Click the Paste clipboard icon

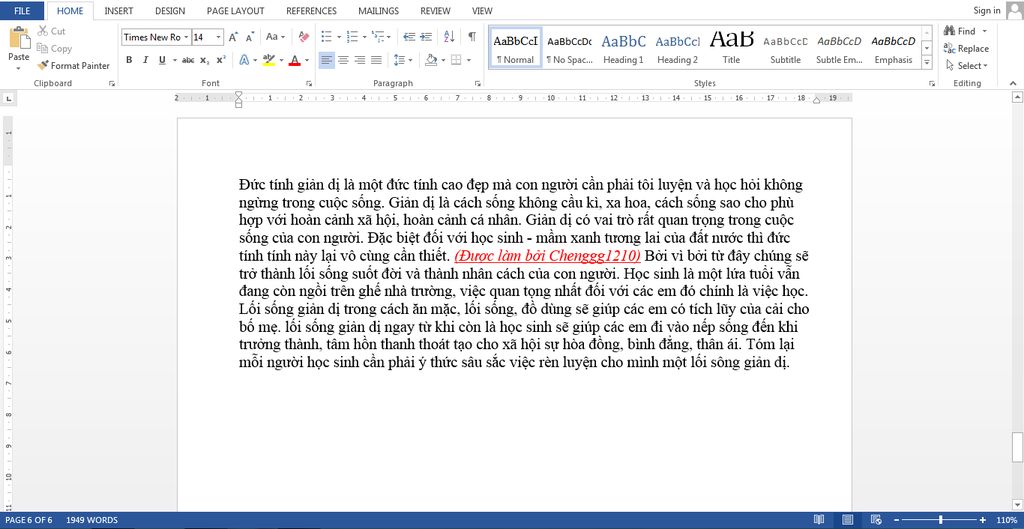coord(18,39)
